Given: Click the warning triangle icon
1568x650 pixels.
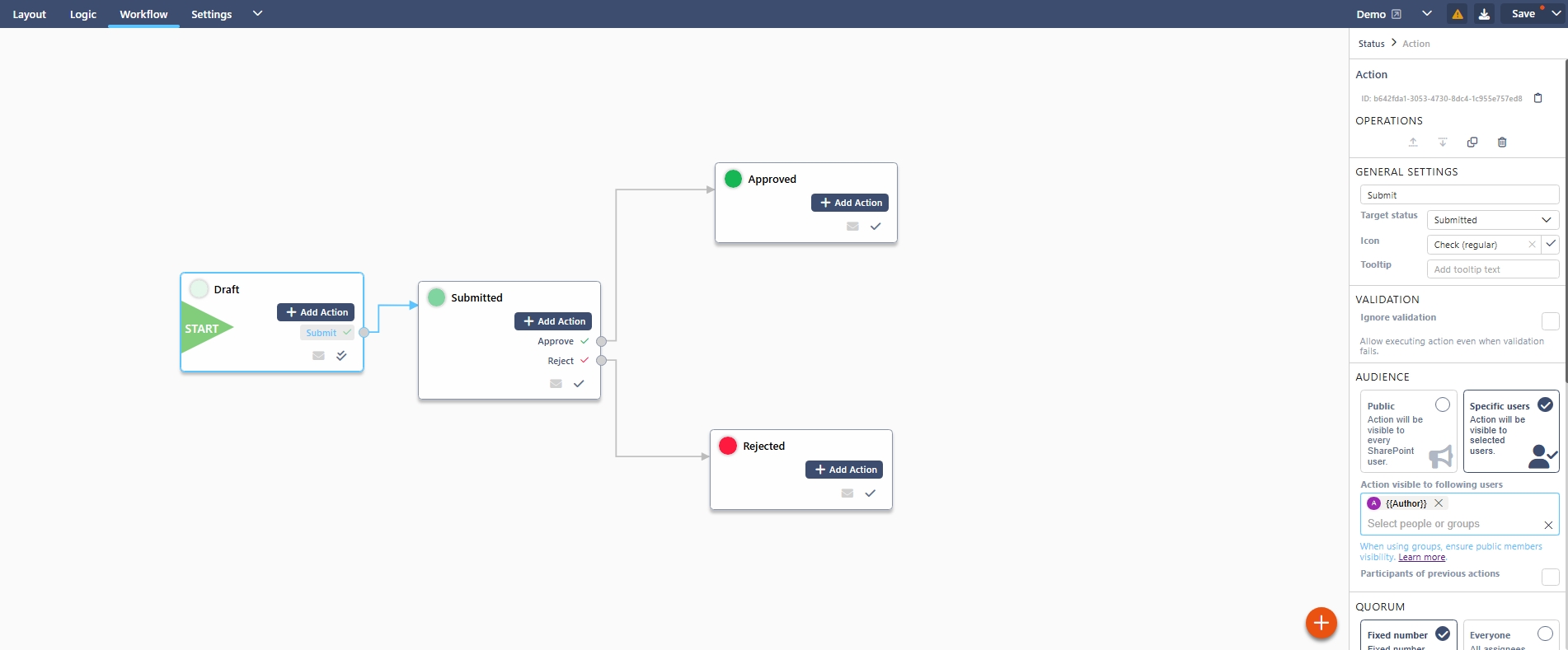Looking at the screenshot, I should click(1458, 14).
